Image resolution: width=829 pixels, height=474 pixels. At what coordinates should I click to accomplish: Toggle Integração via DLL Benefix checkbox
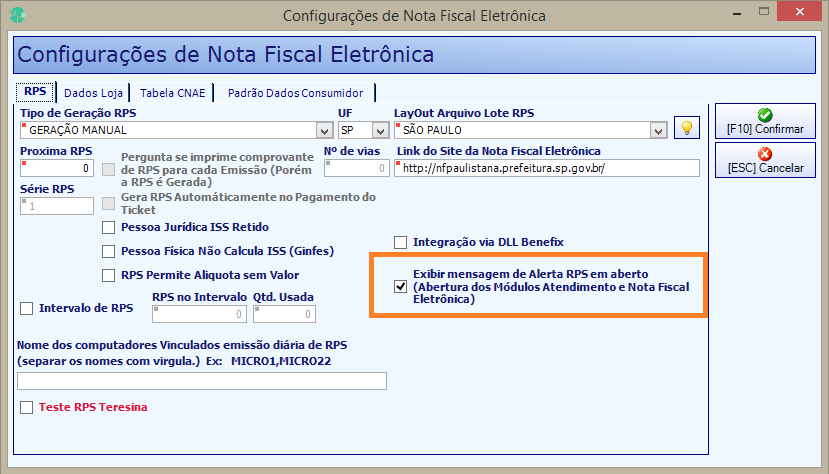[400, 242]
